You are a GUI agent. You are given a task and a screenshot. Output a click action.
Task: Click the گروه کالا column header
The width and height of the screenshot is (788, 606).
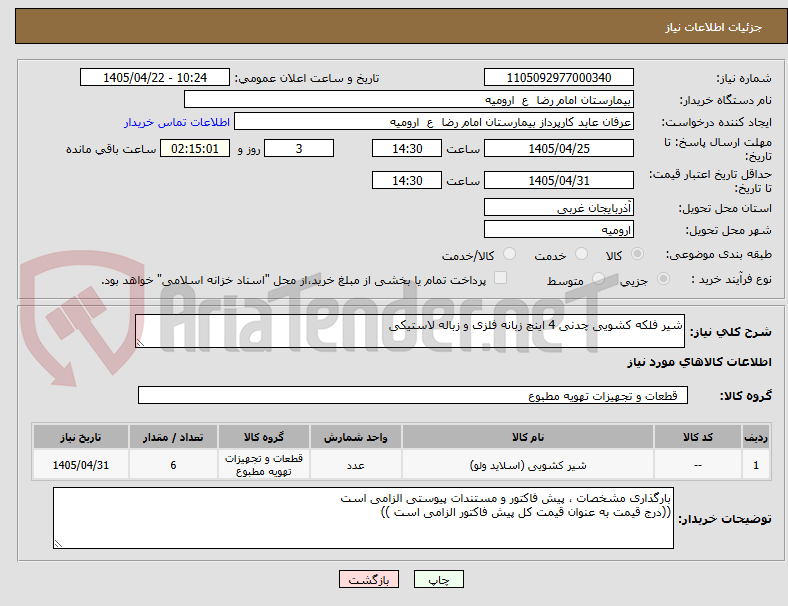click(264, 437)
